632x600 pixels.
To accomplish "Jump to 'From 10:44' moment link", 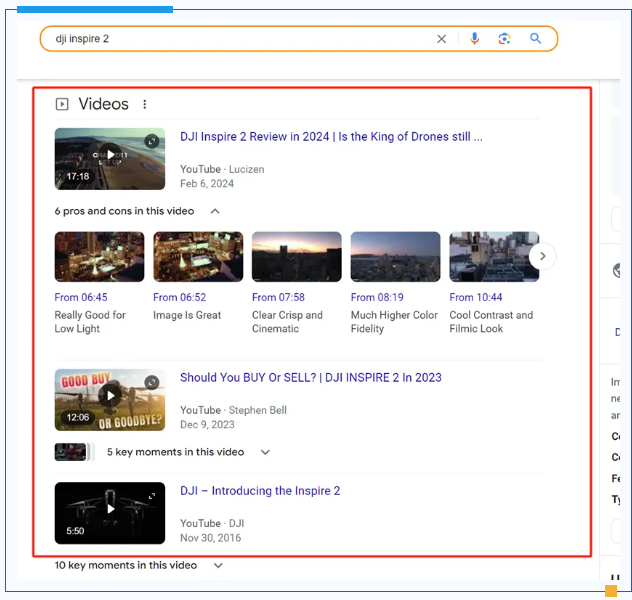I will click(476, 297).
